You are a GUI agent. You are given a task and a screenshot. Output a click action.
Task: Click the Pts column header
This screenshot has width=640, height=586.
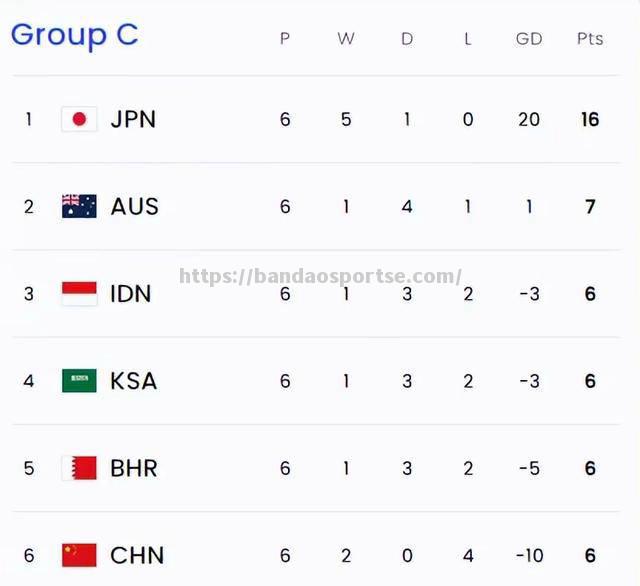pos(590,39)
